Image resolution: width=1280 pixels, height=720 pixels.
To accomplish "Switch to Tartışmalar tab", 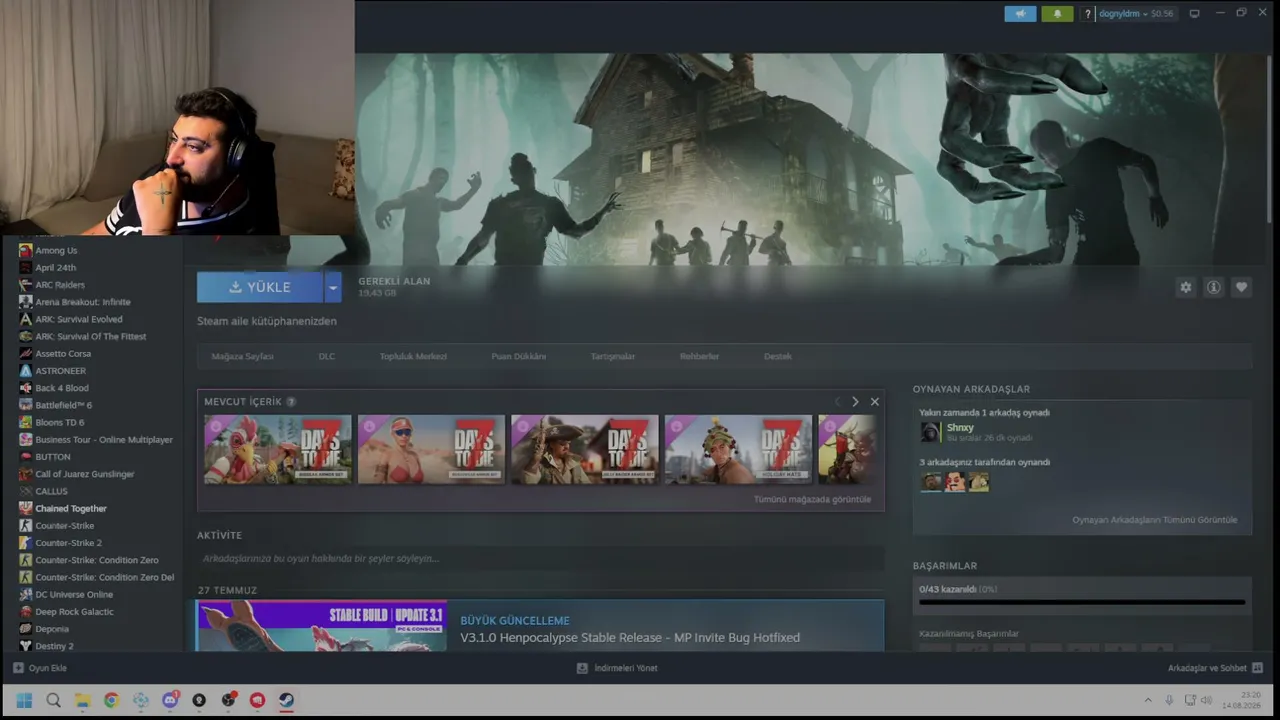I will [612, 356].
